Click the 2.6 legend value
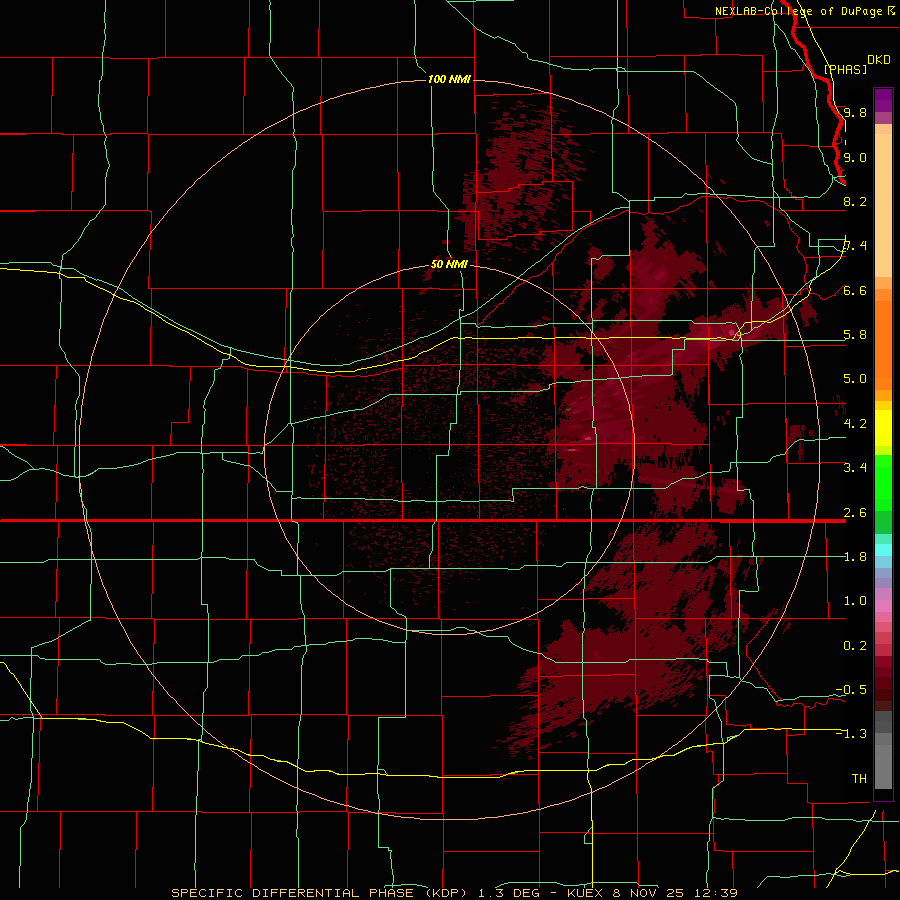 coord(855,513)
